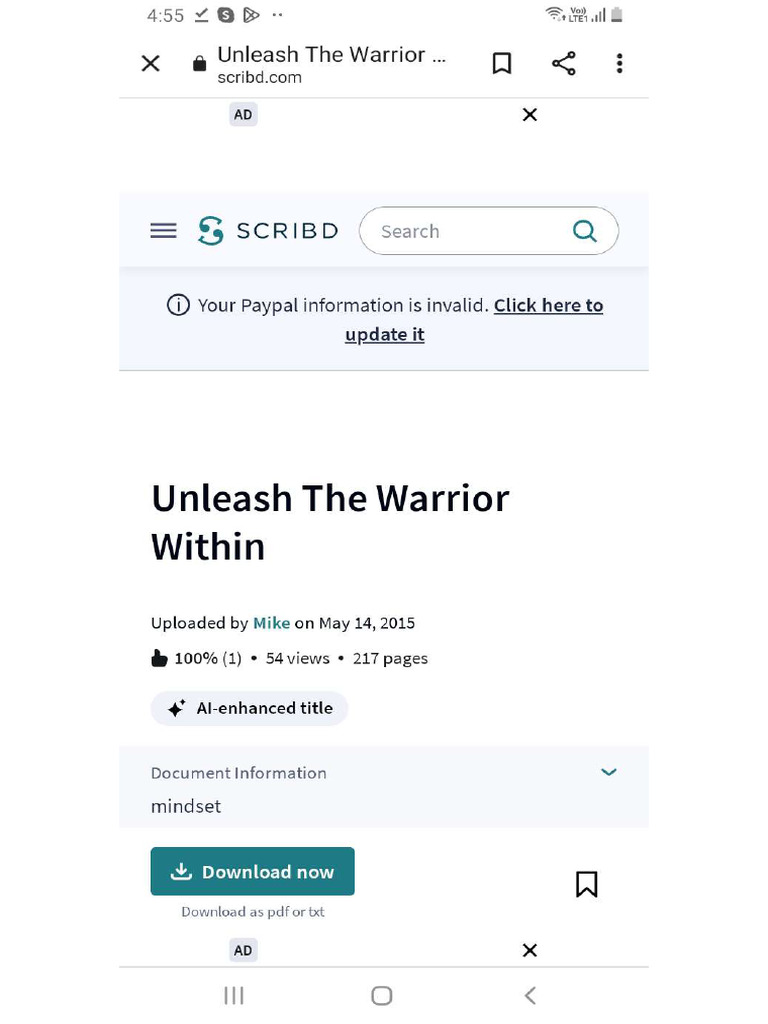Expand the Document Information section
The width and height of the screenshot is (768, 1024).
(x=608, y=772)
